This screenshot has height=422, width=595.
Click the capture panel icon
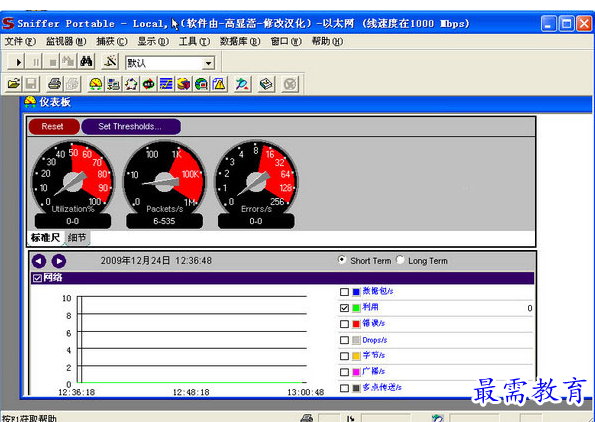pyautogui.click(x=242, y=83)
